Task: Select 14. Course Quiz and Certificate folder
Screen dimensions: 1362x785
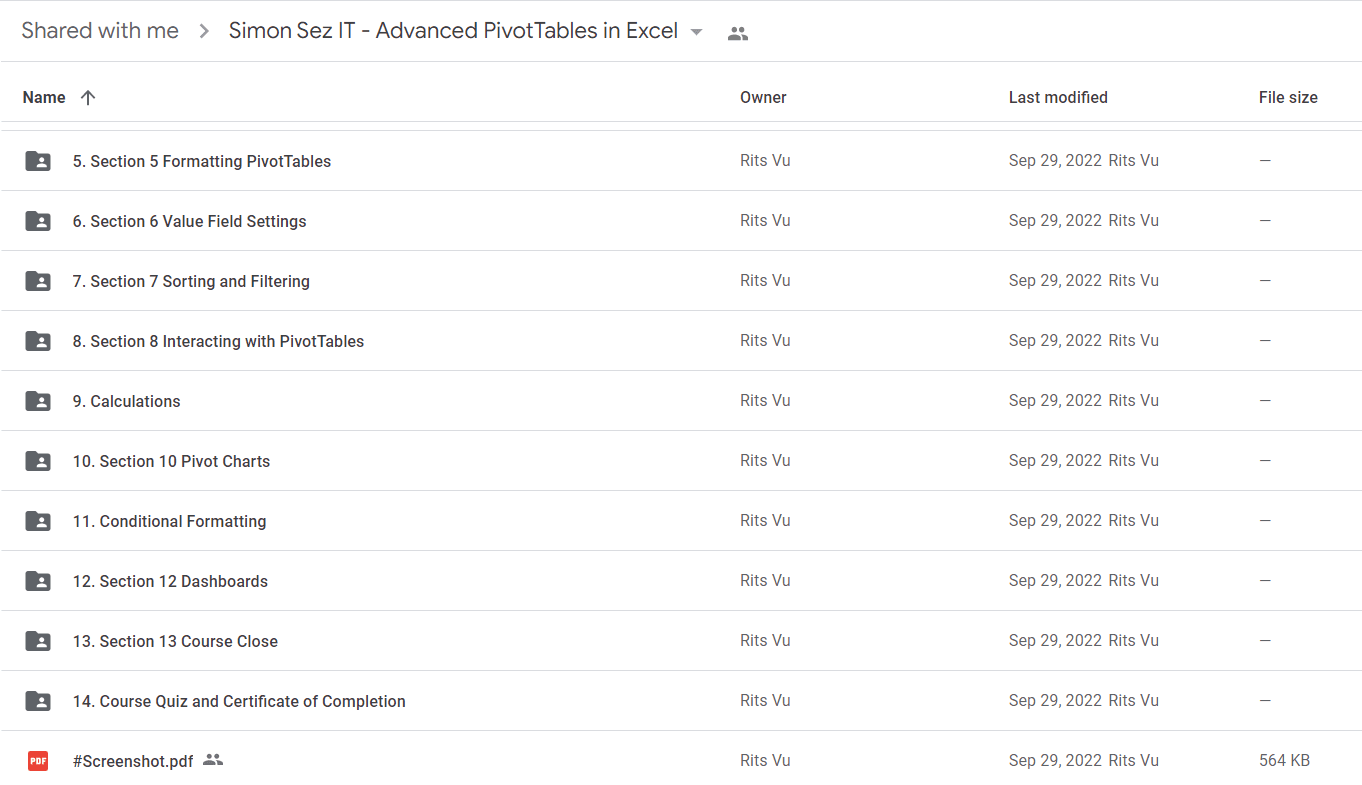Action: click(x=681, y=701)
